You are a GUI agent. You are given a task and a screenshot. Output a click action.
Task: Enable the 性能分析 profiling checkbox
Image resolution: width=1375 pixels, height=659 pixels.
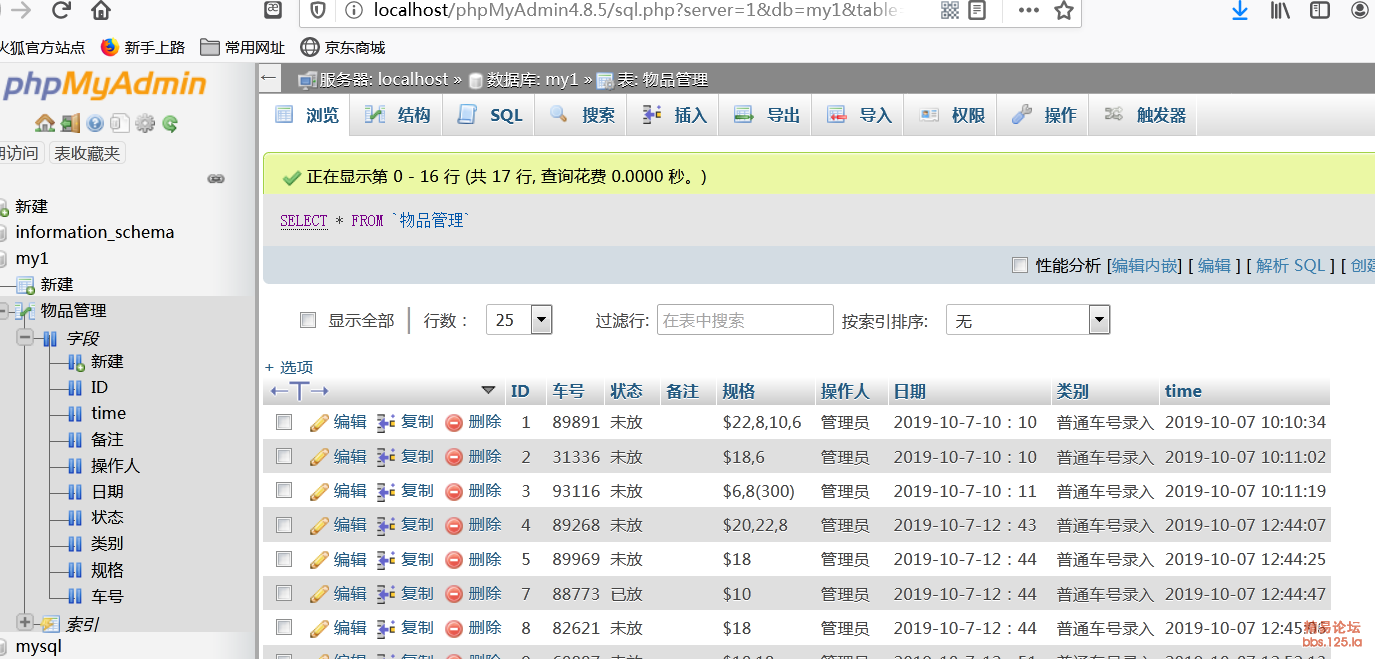(x=1020, y=265)
